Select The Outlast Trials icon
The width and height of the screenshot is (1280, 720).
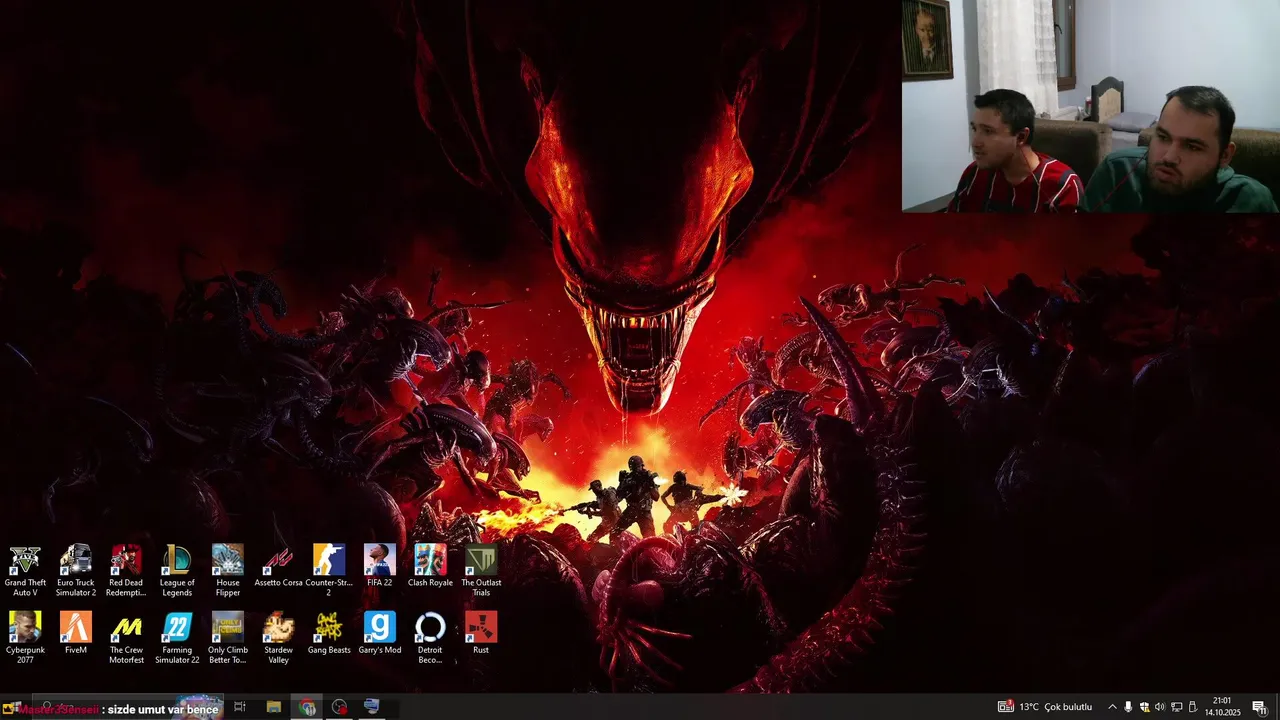point(481,571)
